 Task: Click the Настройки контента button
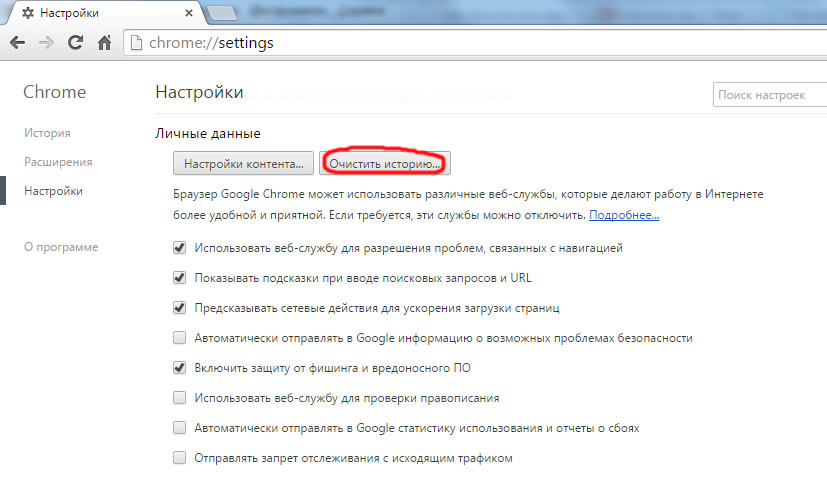pyautogui.click(x=243, y=164)
